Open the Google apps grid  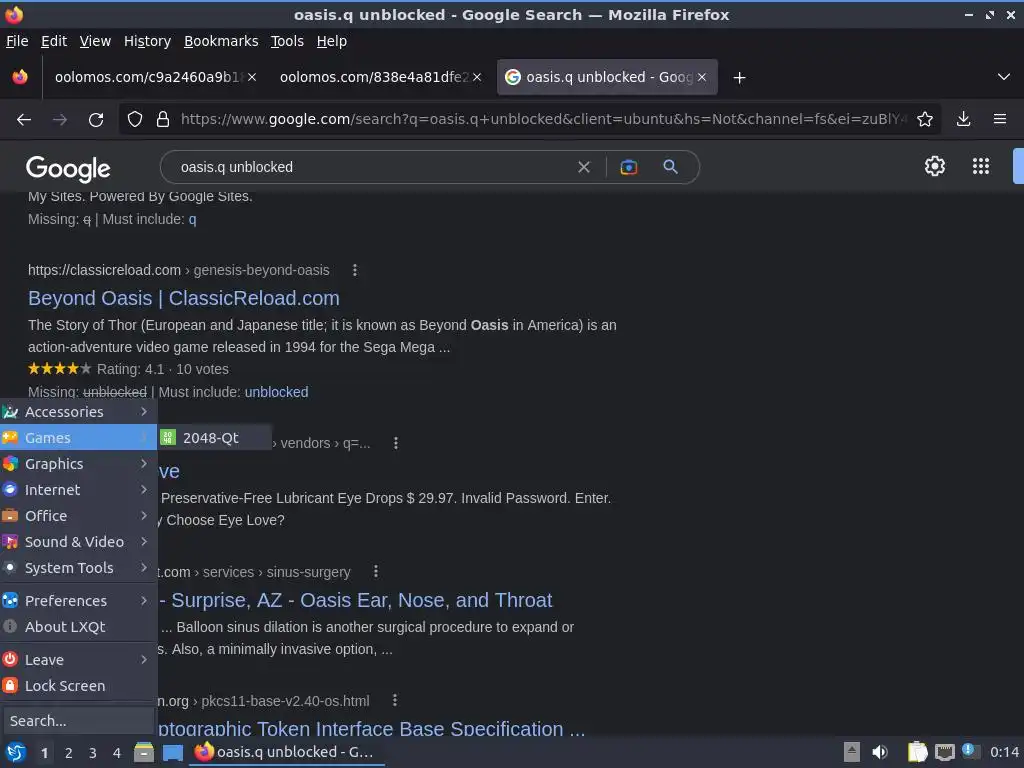point(980,166)
